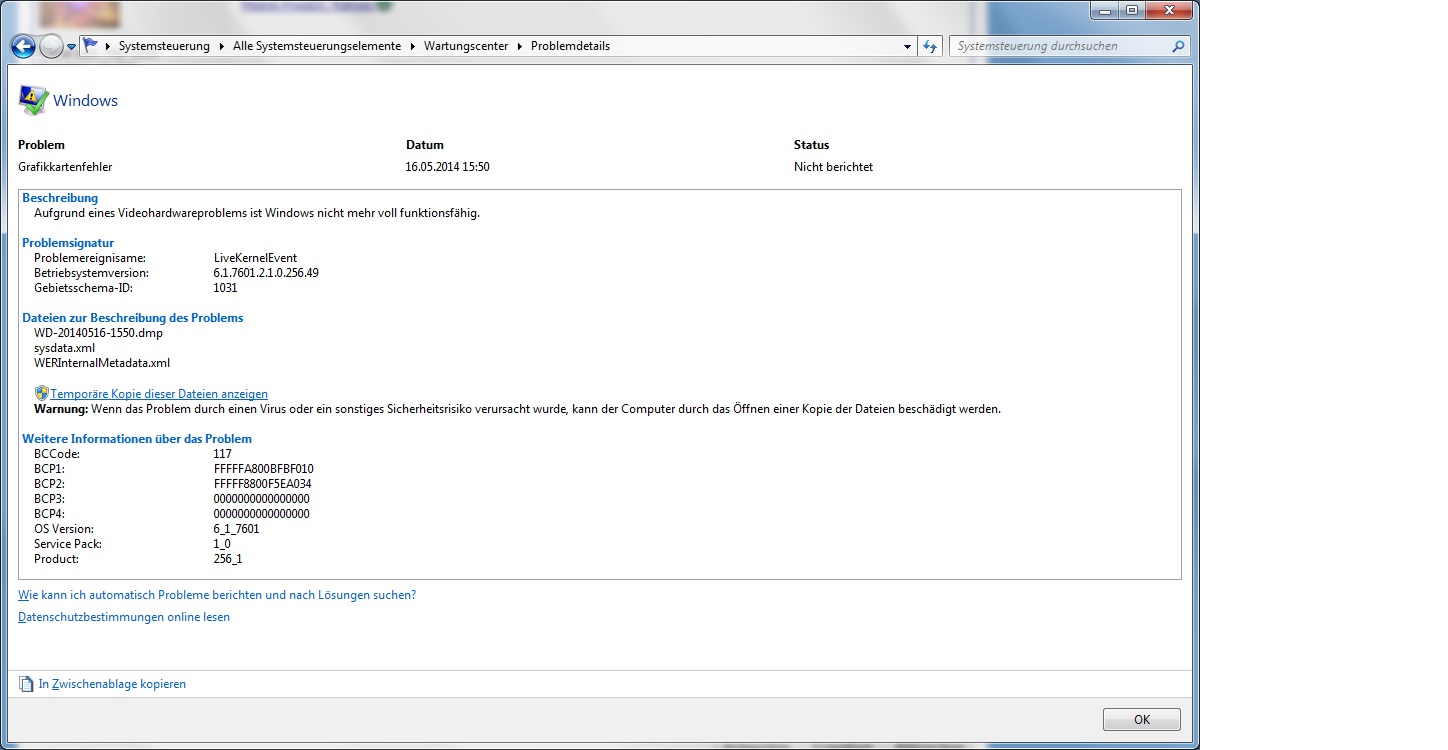The image size is (1448, 750).
Task: Go to Wartungscenter breadcrumb
Action: click(466, 46)
